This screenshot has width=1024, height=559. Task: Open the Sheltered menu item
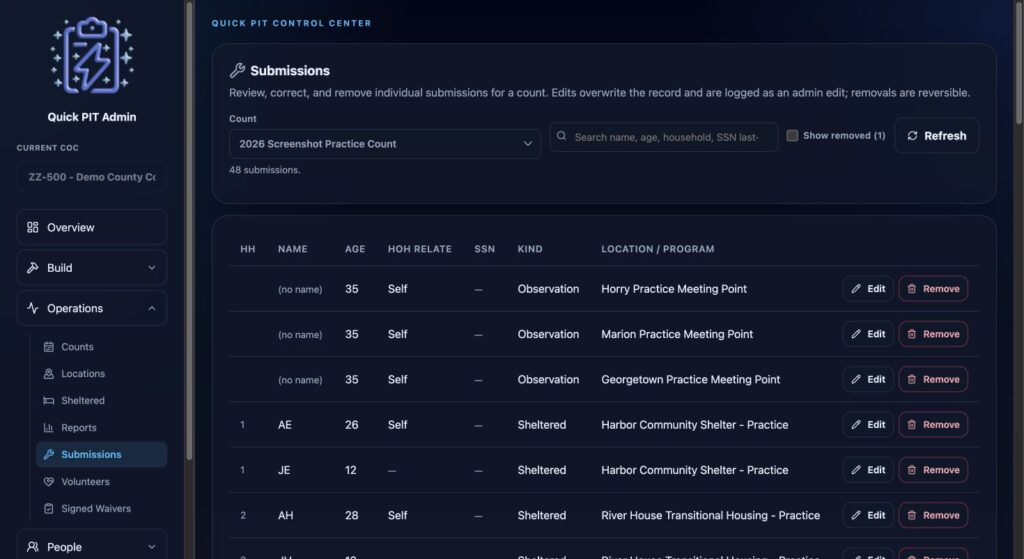click(x=101, y=400)
